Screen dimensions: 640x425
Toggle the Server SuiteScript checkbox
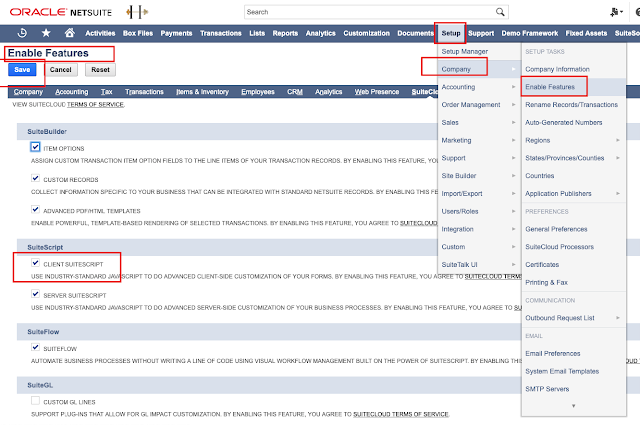36,294
